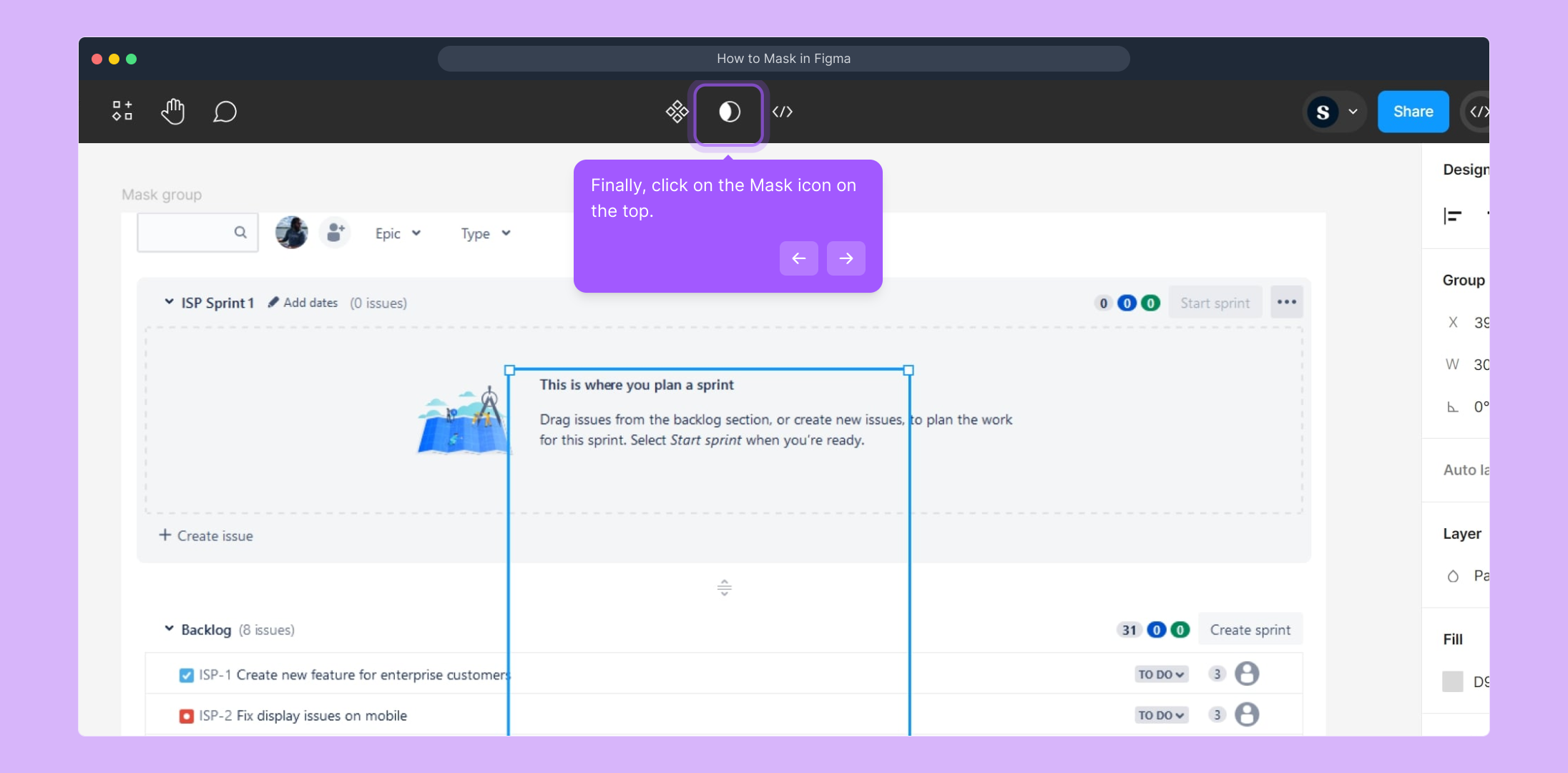Click the gray Fill color swatch
The image size is (1568, 773).
pyautogui.click(x=1453, y=681)
